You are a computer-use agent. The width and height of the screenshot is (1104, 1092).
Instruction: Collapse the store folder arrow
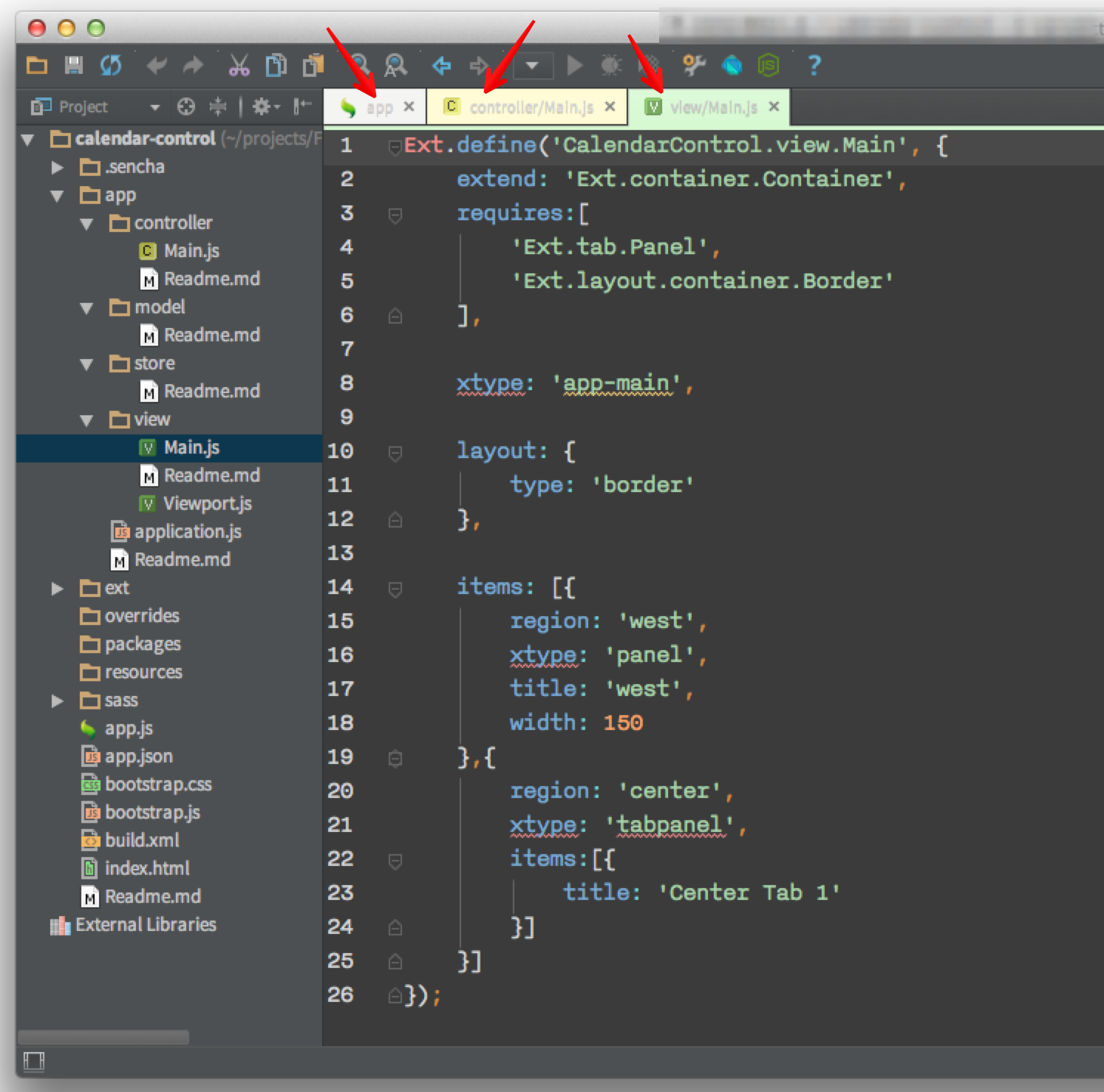86,364
